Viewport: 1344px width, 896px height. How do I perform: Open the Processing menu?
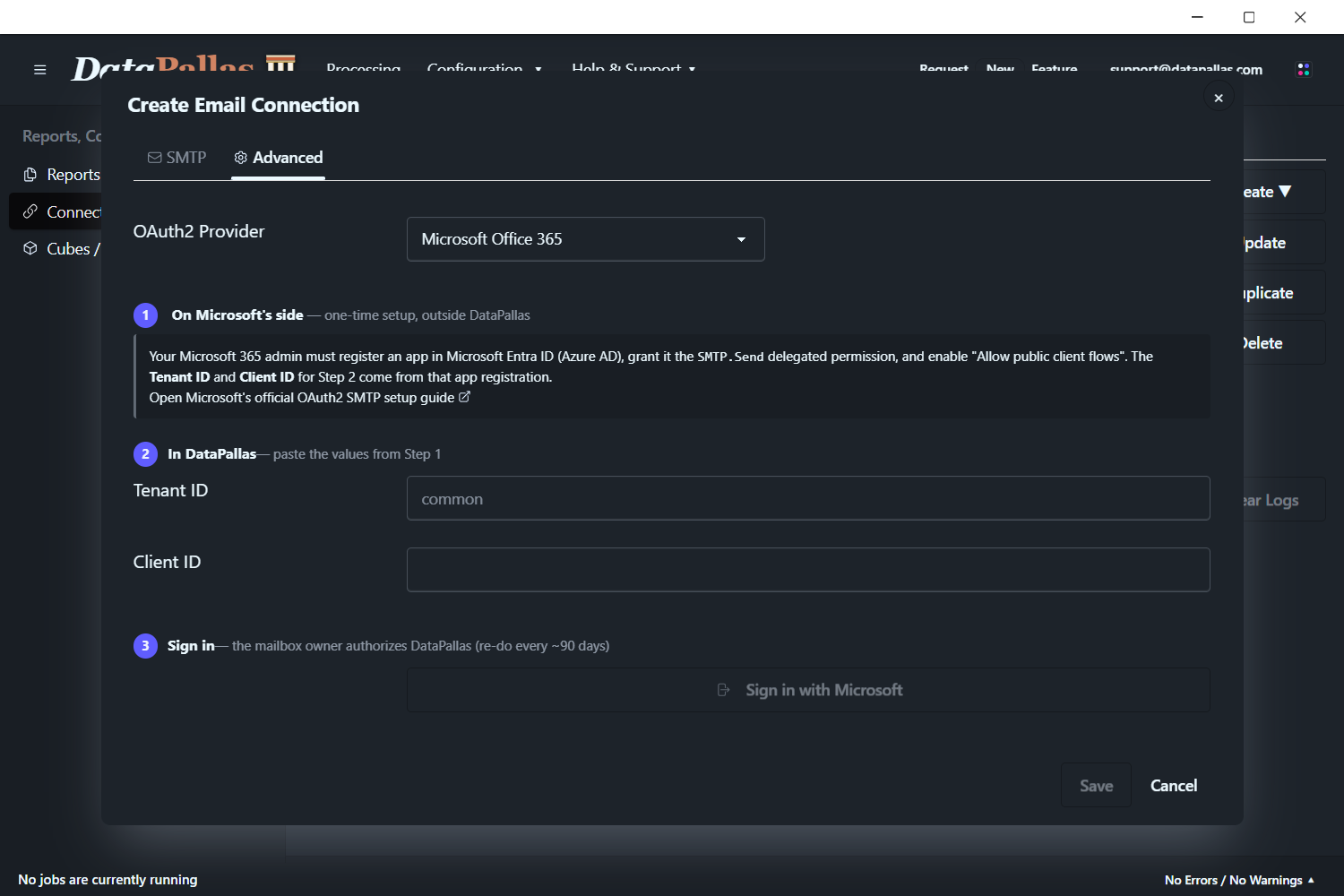tap(363, 68)
